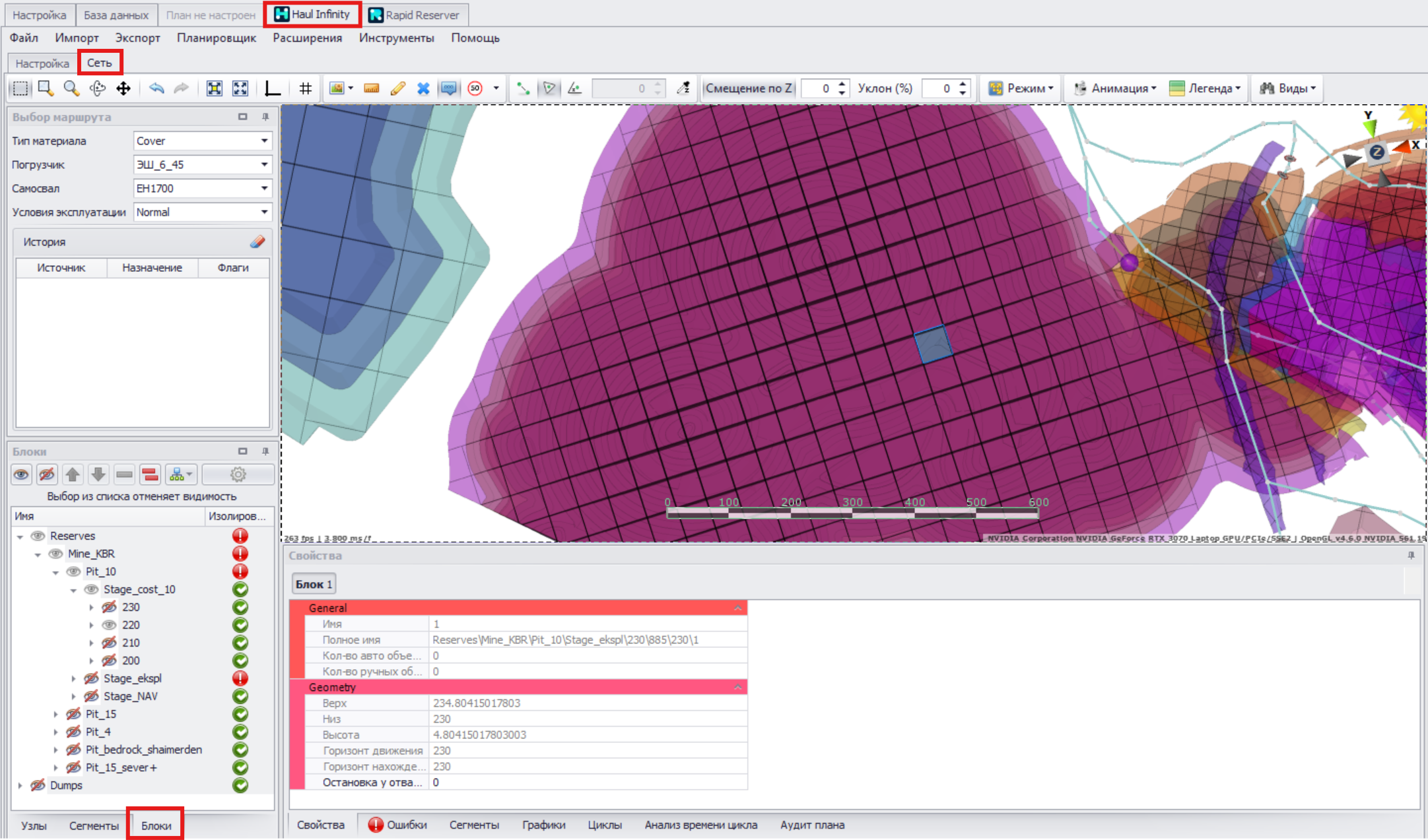Open the Планировщик menu
The height and width of the screenshot is (840, 1428).
(216, 38)
